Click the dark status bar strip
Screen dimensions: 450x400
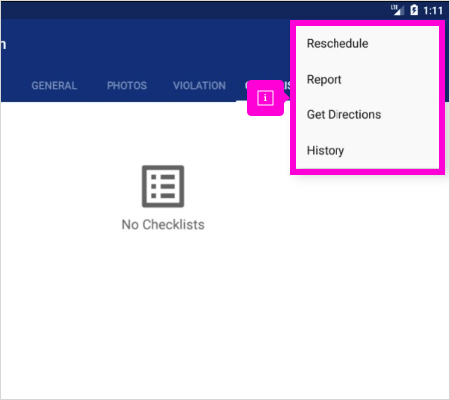coord(193,10)
